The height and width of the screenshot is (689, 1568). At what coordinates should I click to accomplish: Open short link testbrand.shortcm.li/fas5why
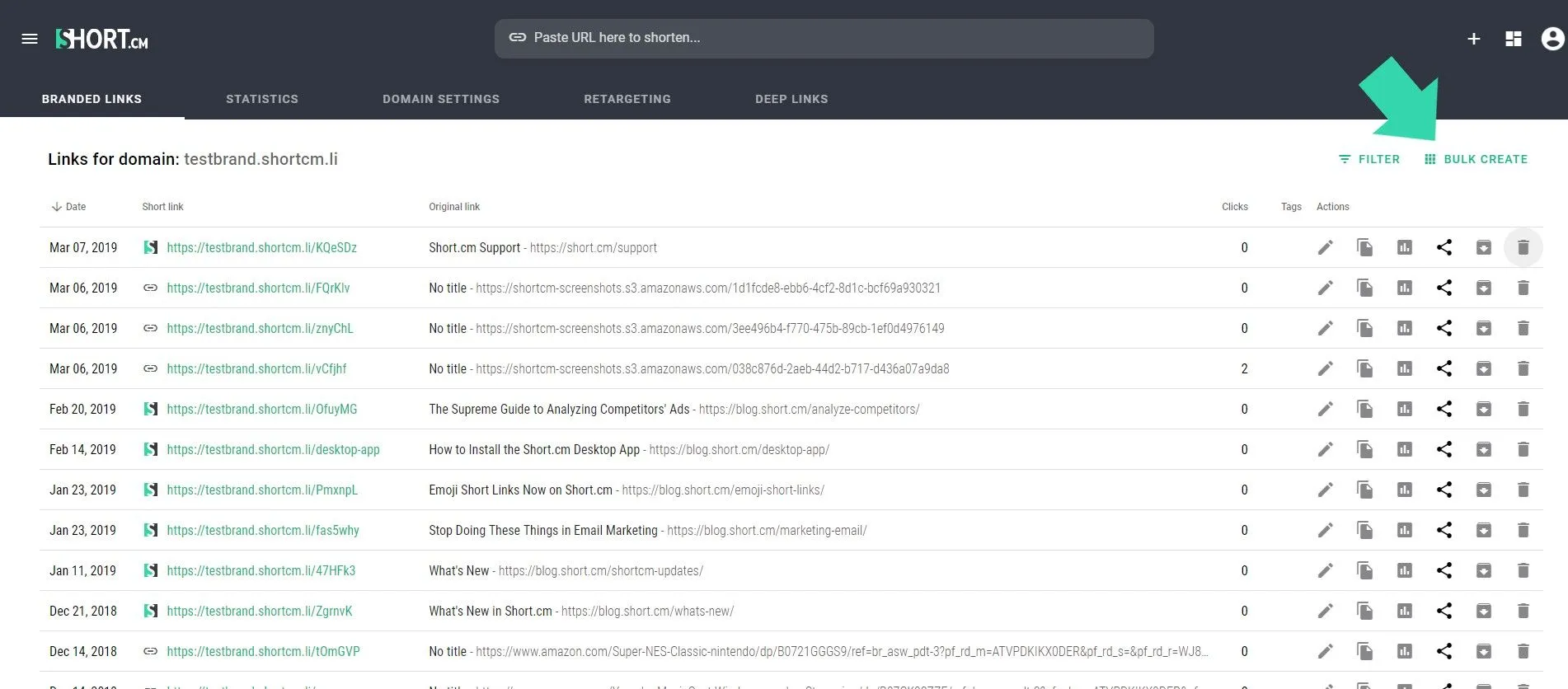[263, 530]
